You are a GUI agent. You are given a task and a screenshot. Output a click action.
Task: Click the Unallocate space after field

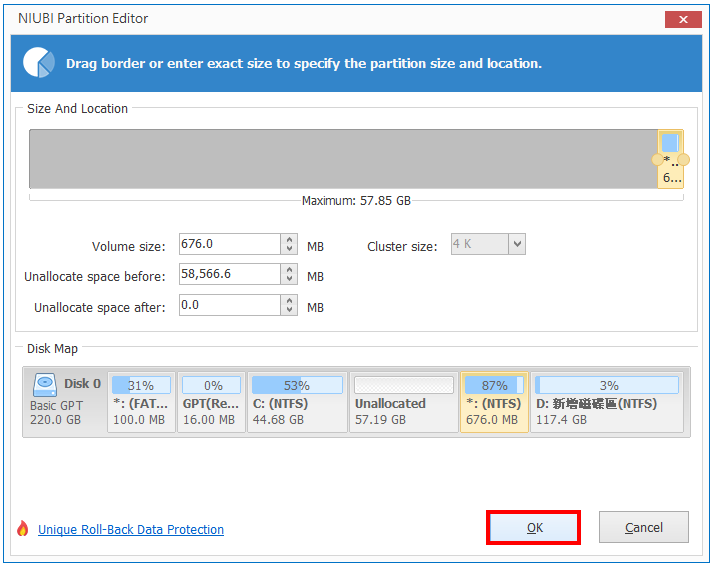pos(230,305)
